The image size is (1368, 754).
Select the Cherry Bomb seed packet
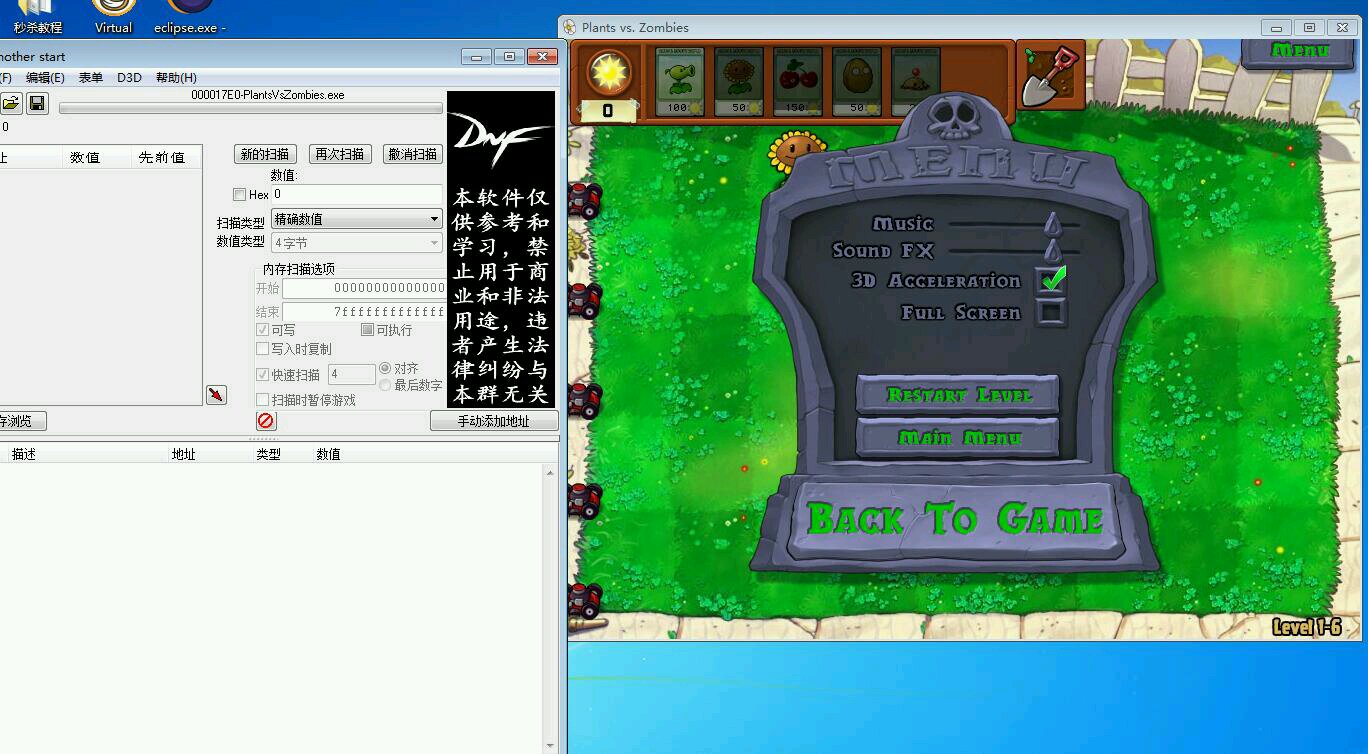click(x=798, y=80)
